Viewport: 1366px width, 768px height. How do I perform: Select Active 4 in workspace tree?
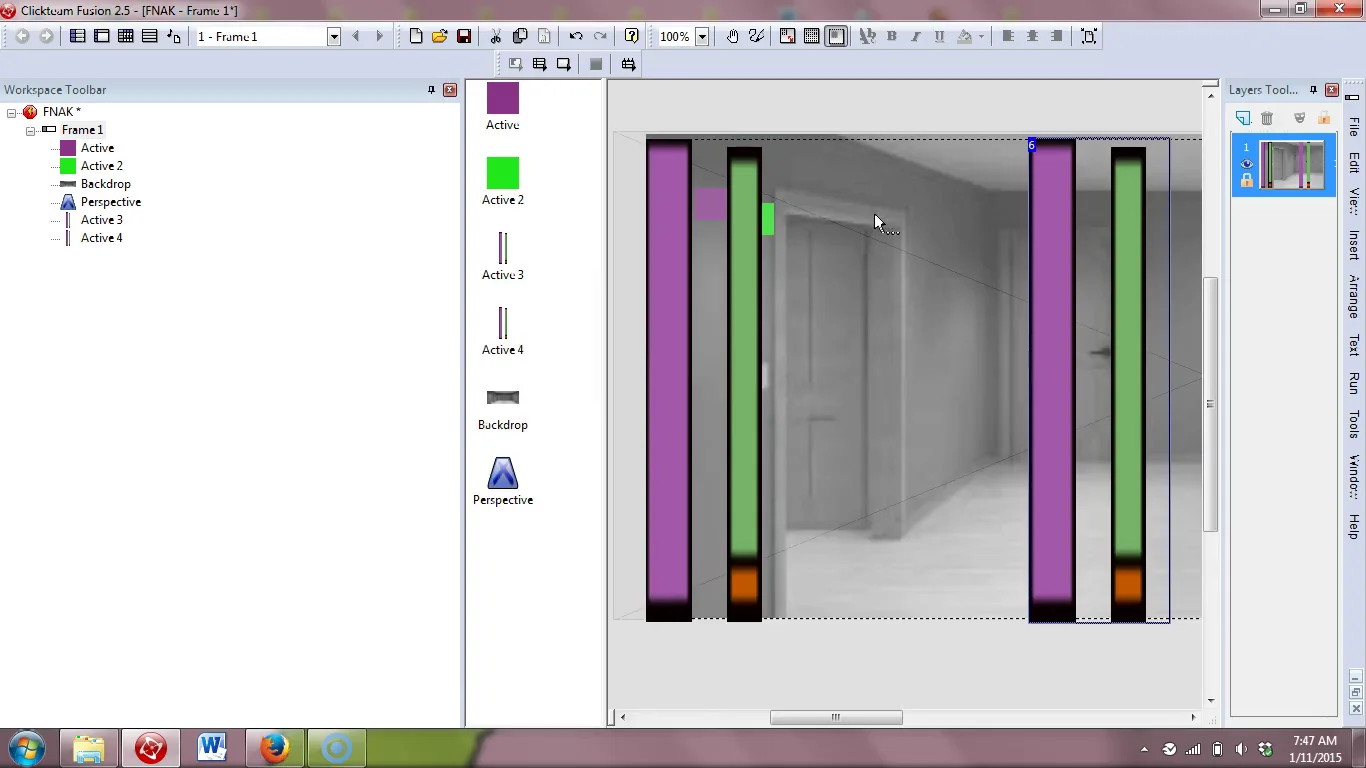102,238
